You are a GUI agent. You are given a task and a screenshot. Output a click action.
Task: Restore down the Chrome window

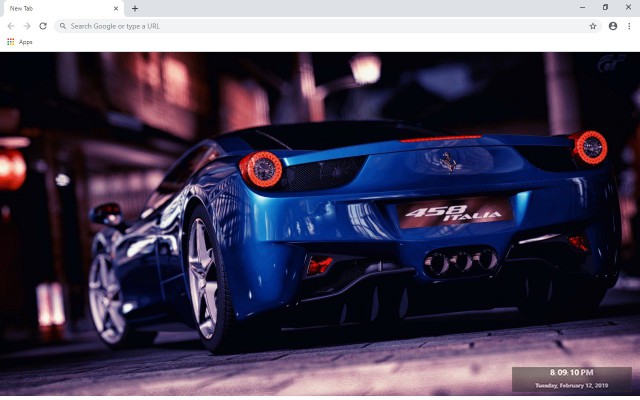click(605, 7)
